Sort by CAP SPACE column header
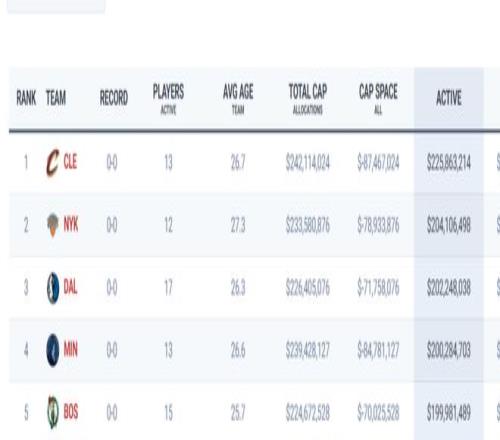The width and height of the screenshot is (500, 440). tap(378, 99)
